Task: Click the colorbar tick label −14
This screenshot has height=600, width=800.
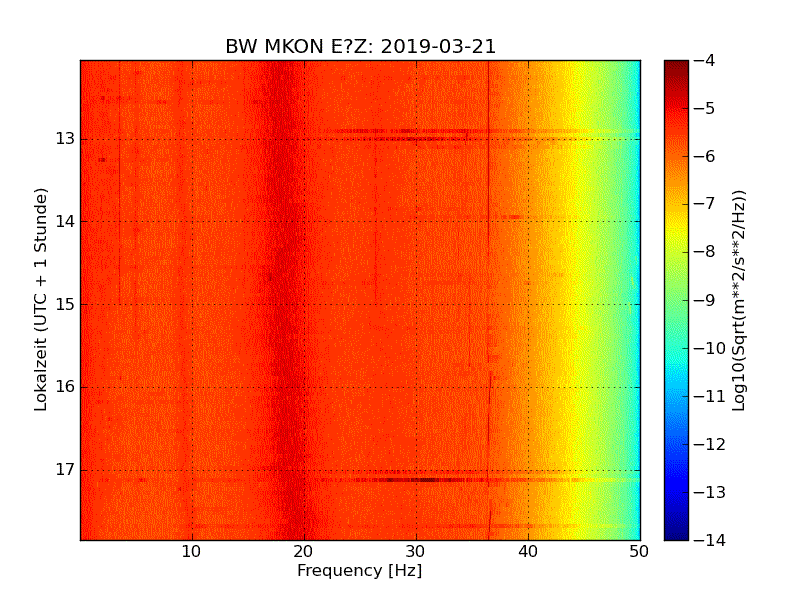Action: [x=710, y=540]
